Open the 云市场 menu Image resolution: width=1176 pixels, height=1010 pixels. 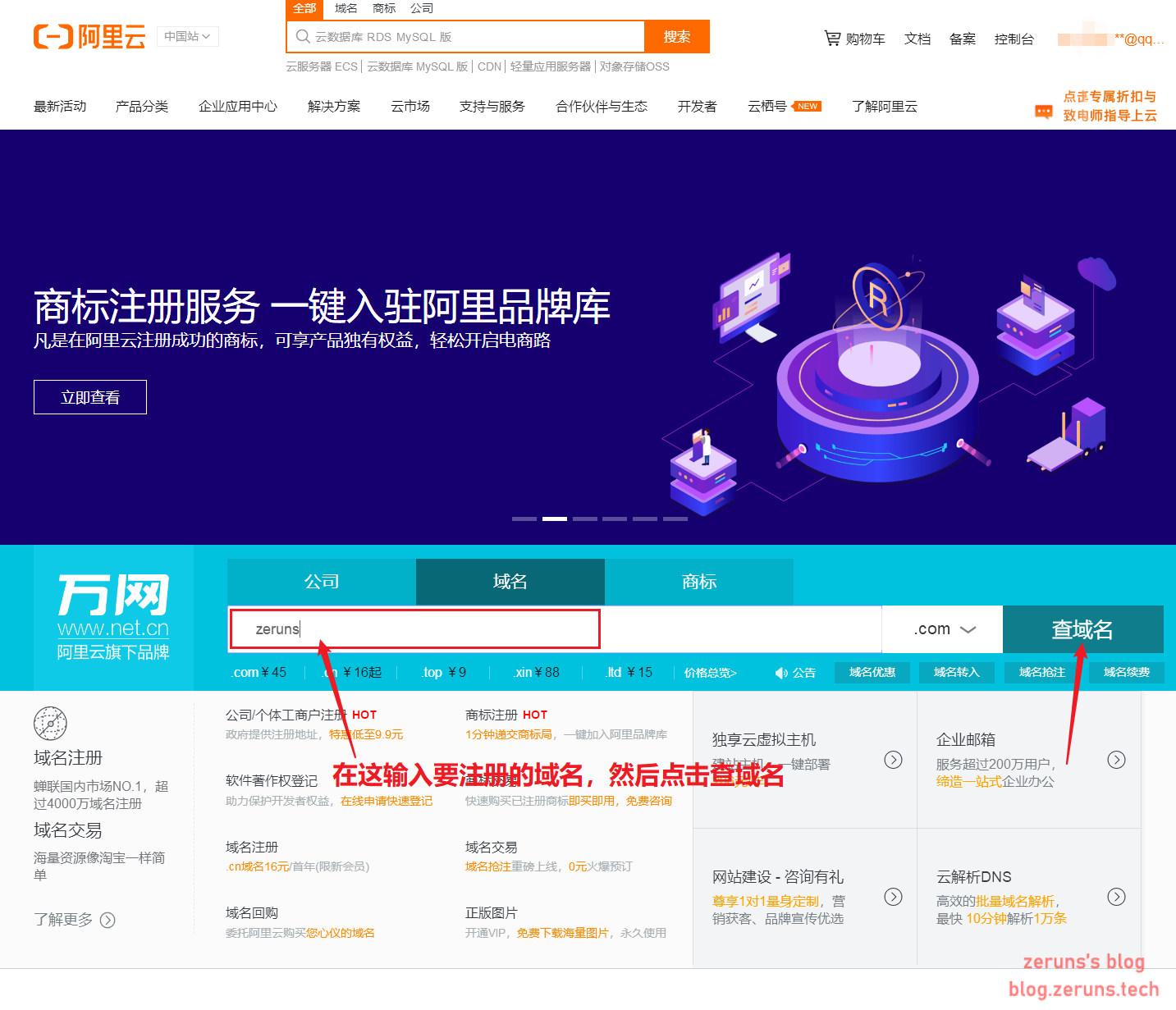click(x=410, y=106)
